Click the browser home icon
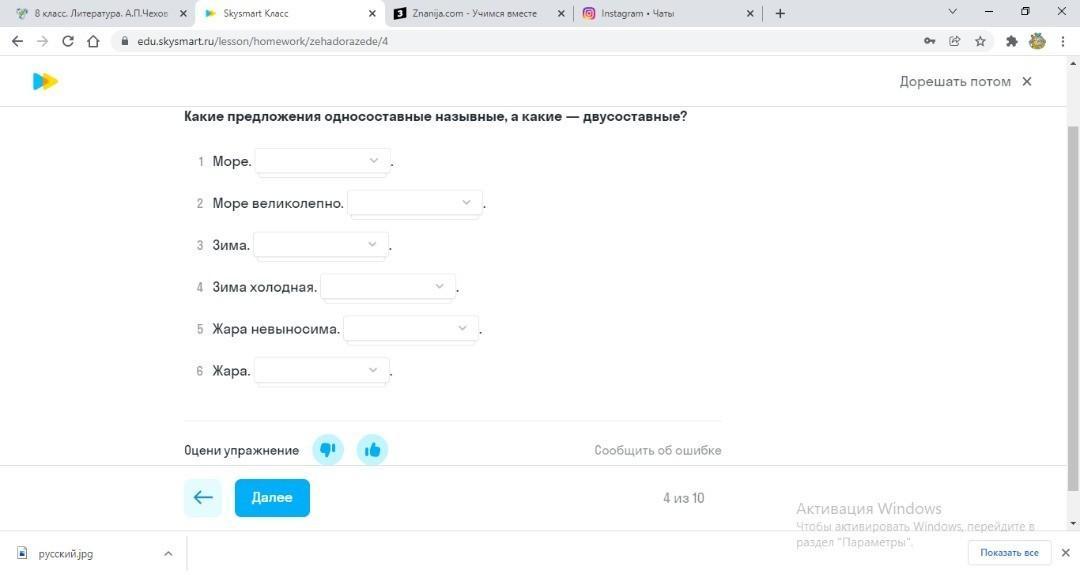This screenshot has width=1080, height=575. coord(93,41)
